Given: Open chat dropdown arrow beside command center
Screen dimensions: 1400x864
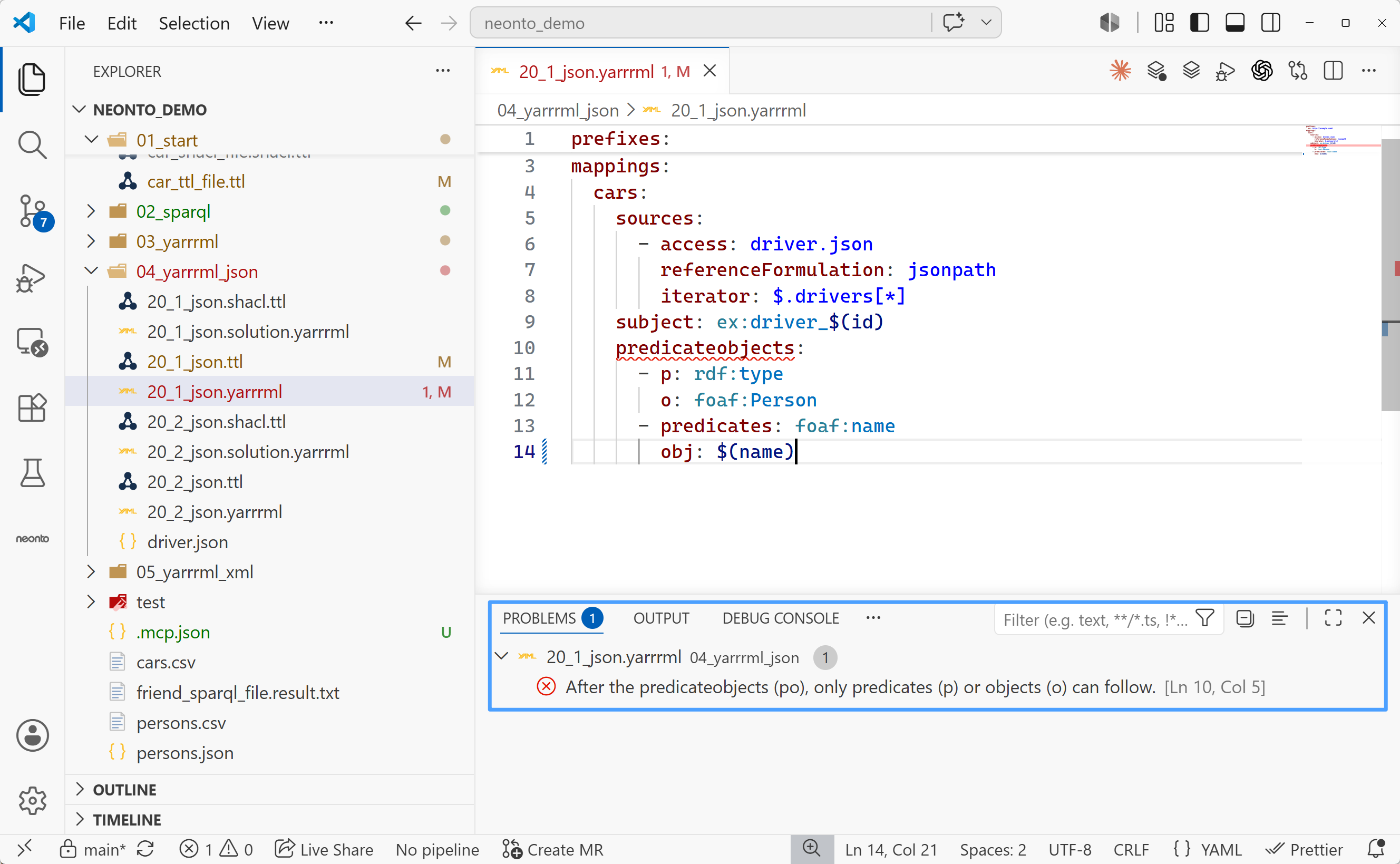Looking at the screenshot, I should [x=986, y=23].
